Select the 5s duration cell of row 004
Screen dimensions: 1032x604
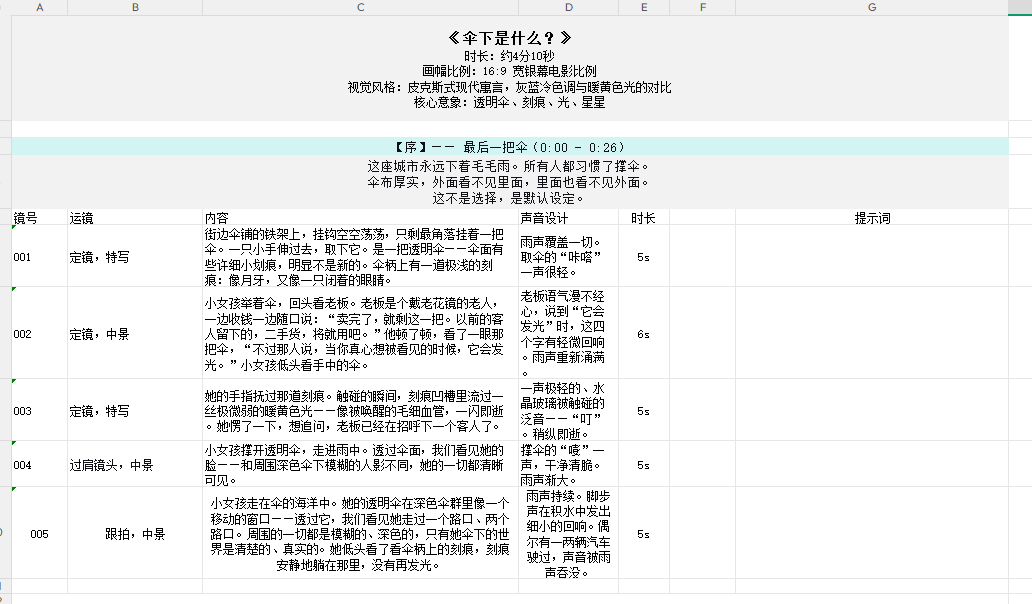[644, 465]
